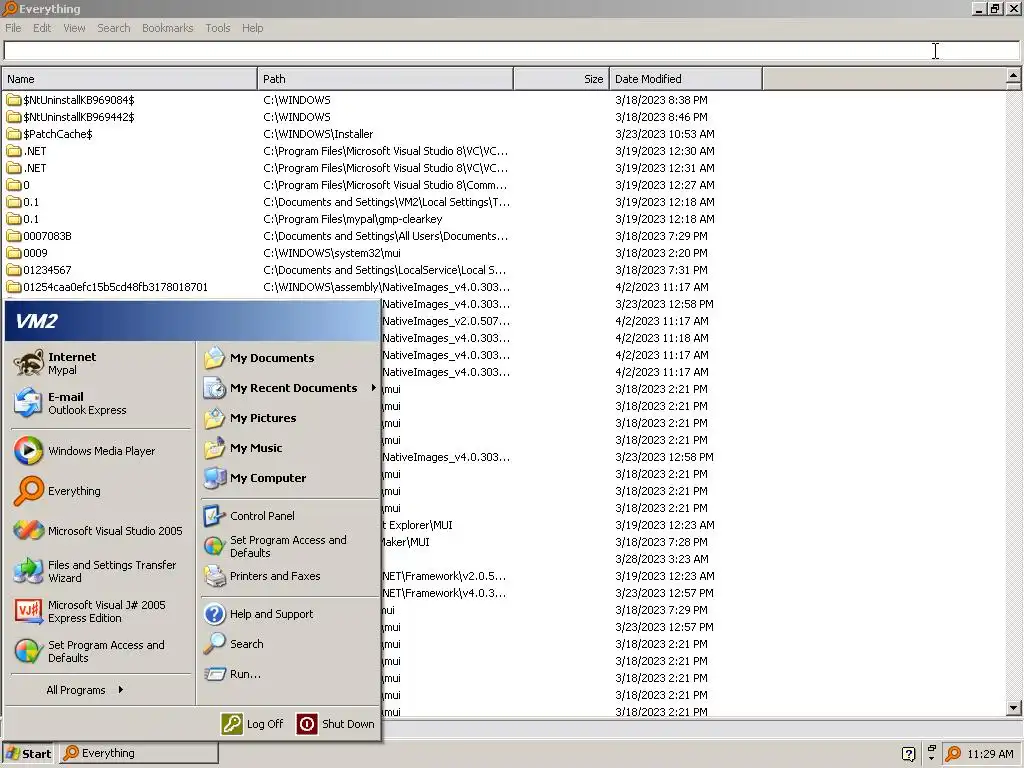
Task: Select Everything taskbar button
Action: tap(139, 753)
